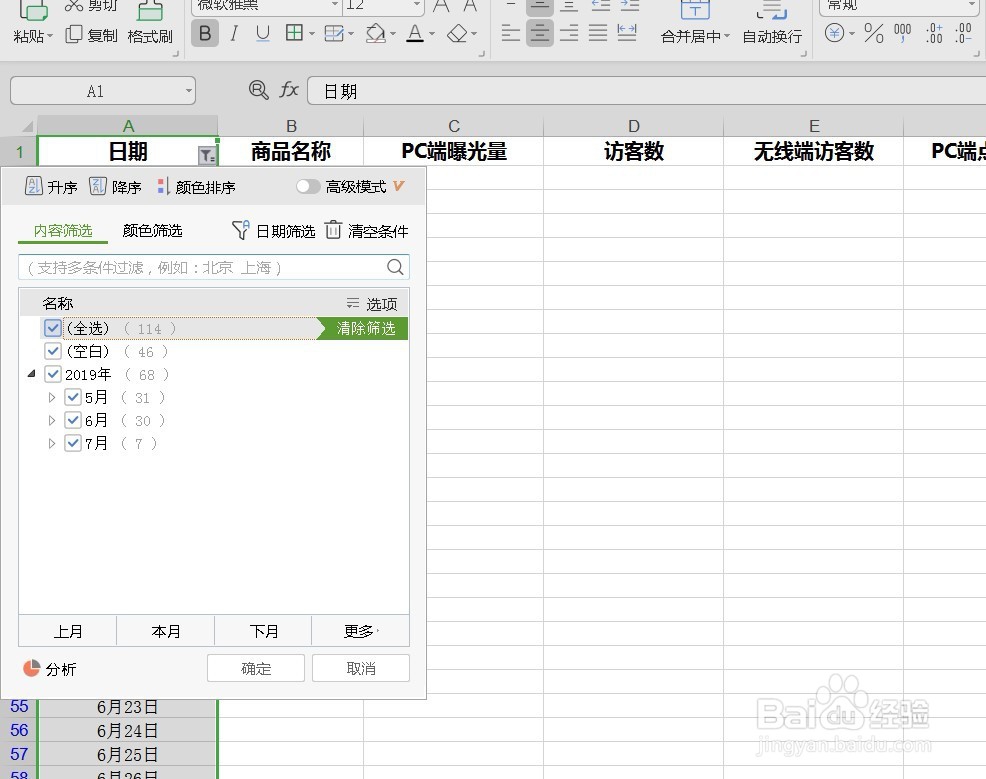Sort ascending with 升序
The image size is (986, 779).
pos(51,186)
